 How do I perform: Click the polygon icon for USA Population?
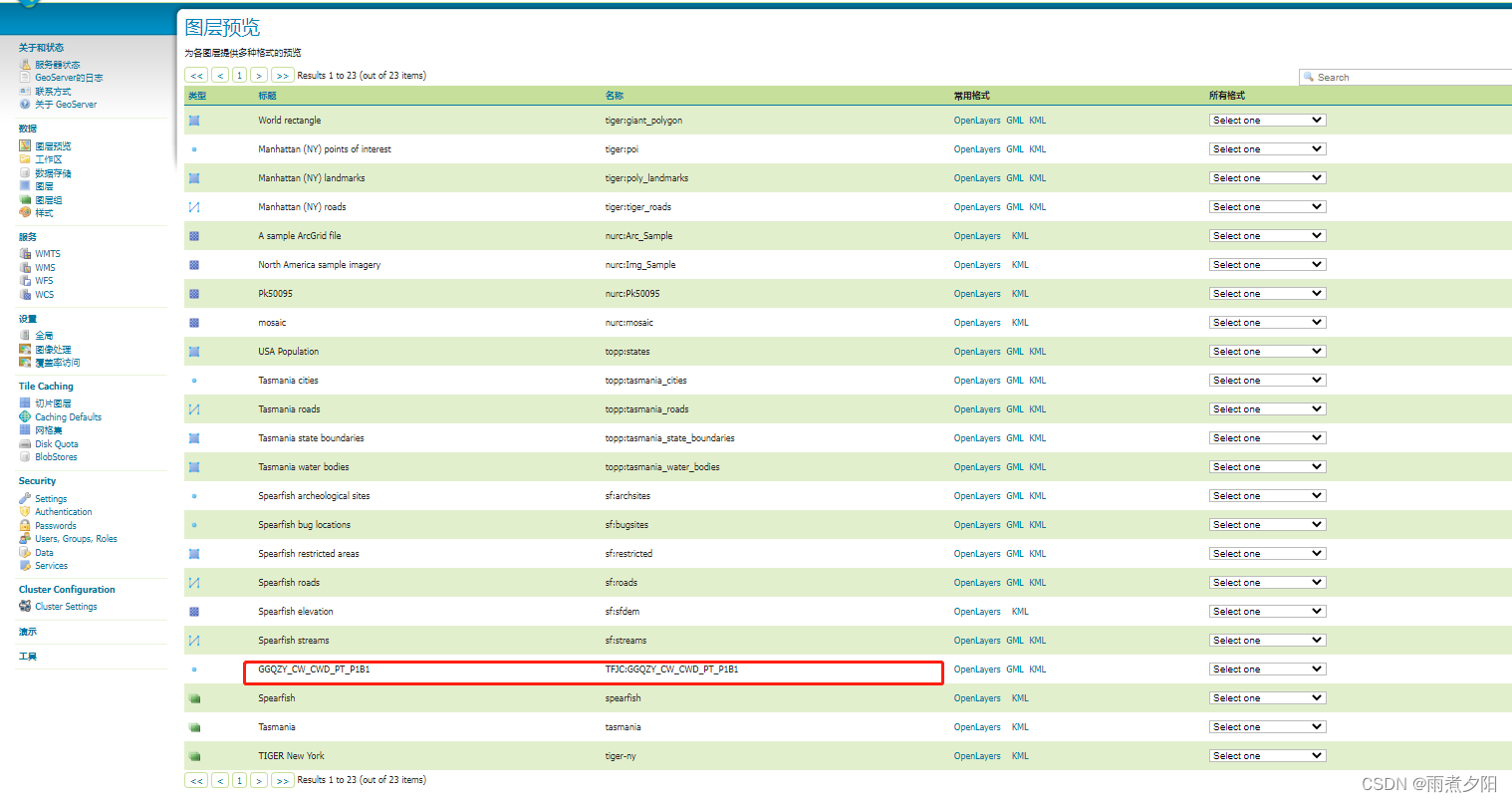pos(194,352)
